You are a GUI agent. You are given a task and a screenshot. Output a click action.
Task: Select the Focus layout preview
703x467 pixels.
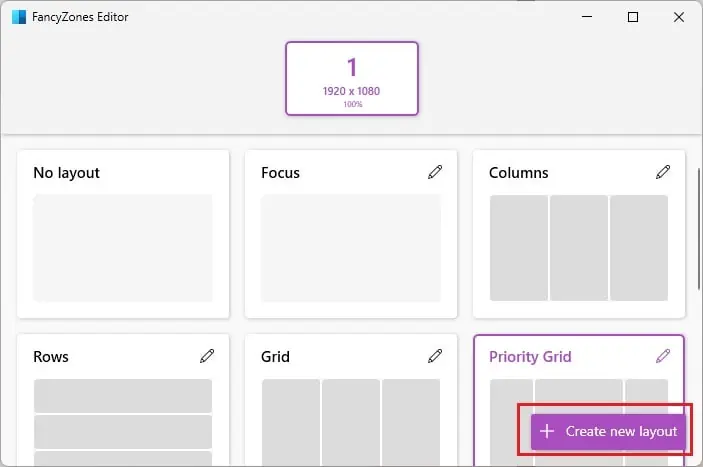[x=351, y=248]
